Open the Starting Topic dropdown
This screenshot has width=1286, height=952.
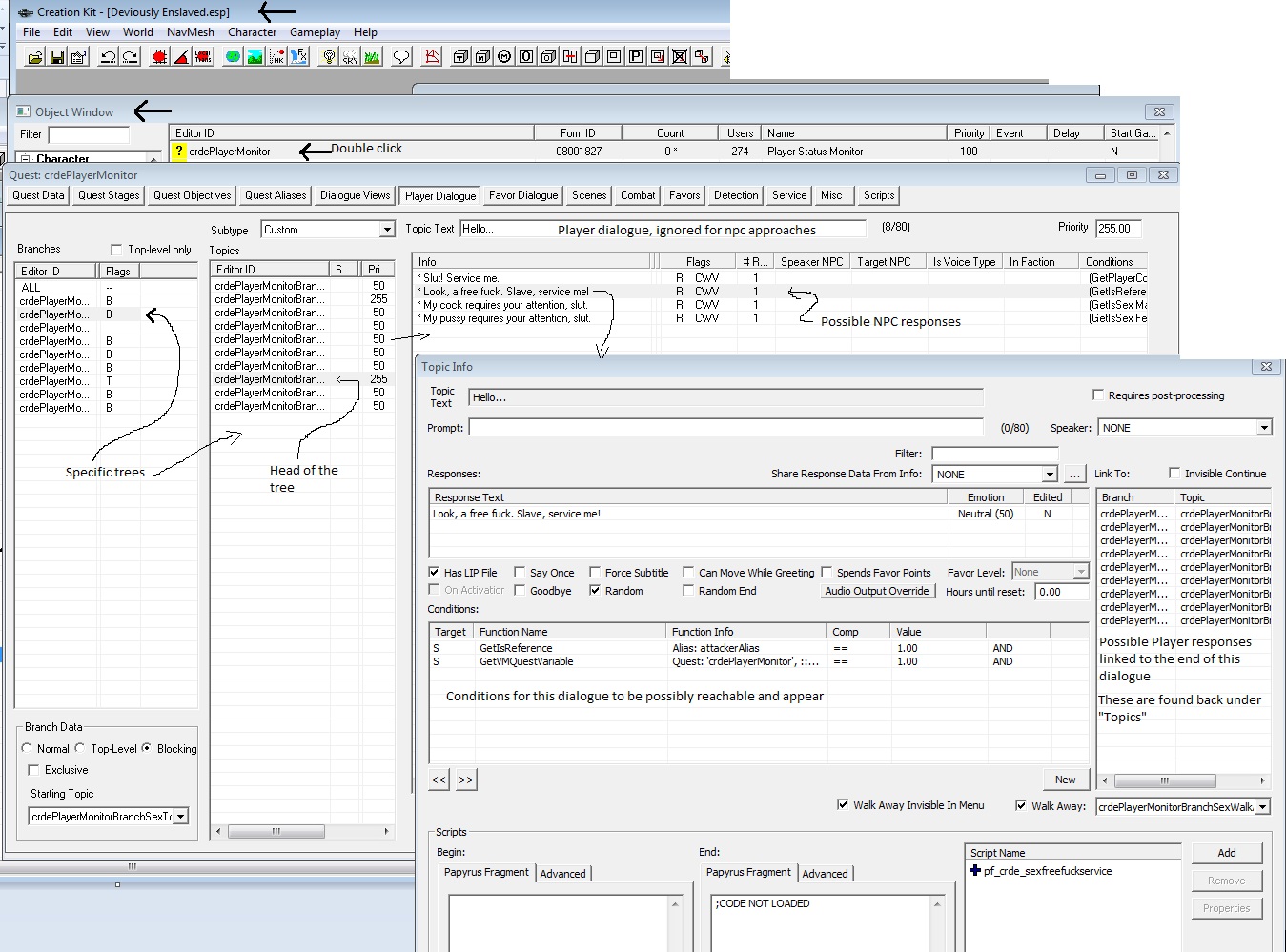coord(181,817)
